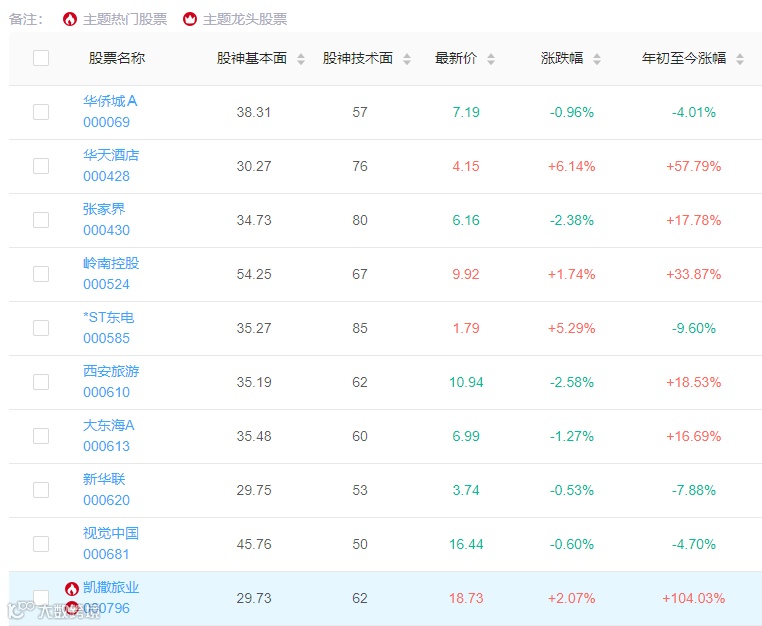Sort by 最新价 column arrows
This screenshot has width=762, height=626.
pyautogui.click(x=491, y=59)
